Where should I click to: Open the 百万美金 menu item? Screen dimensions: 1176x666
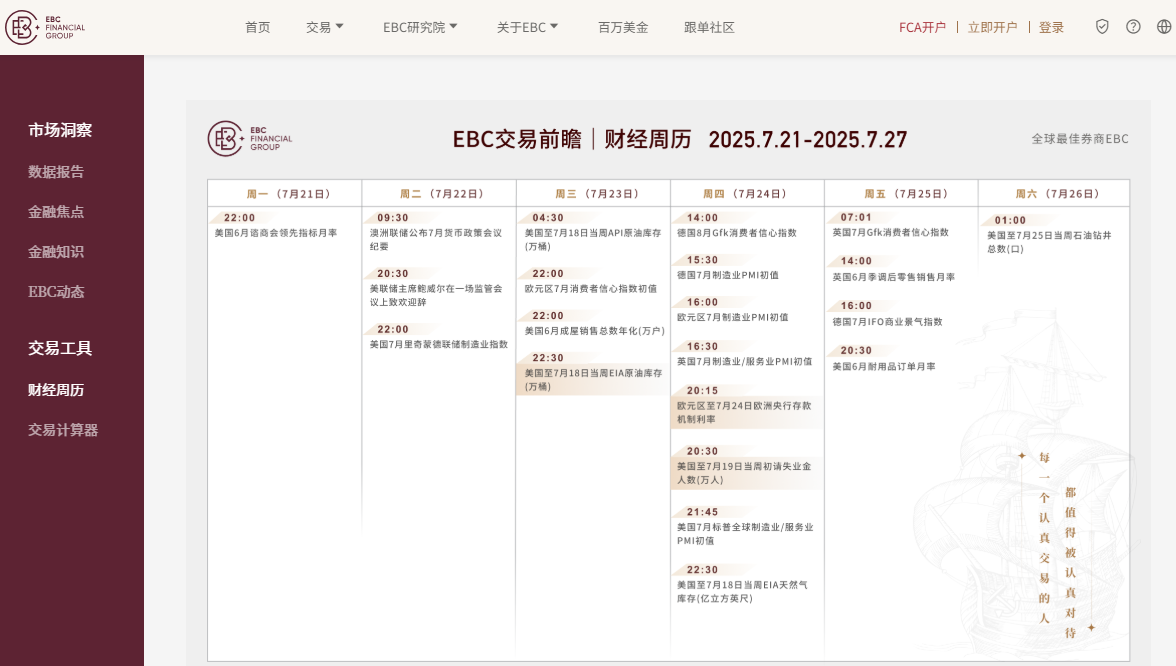[x=622, y=28]
